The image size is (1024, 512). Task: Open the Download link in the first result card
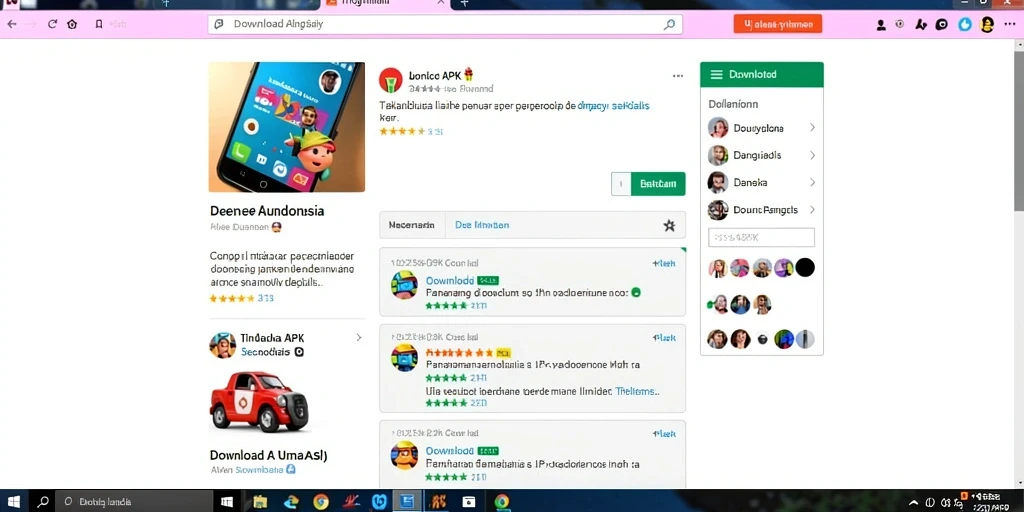click(450, 280)
